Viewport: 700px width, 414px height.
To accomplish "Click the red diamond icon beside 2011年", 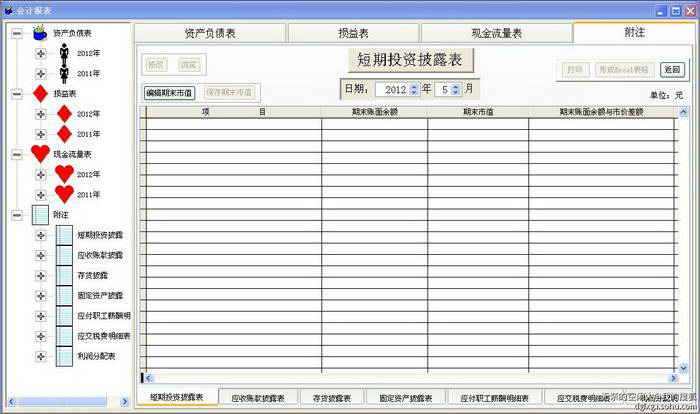I will pos(64,134).
